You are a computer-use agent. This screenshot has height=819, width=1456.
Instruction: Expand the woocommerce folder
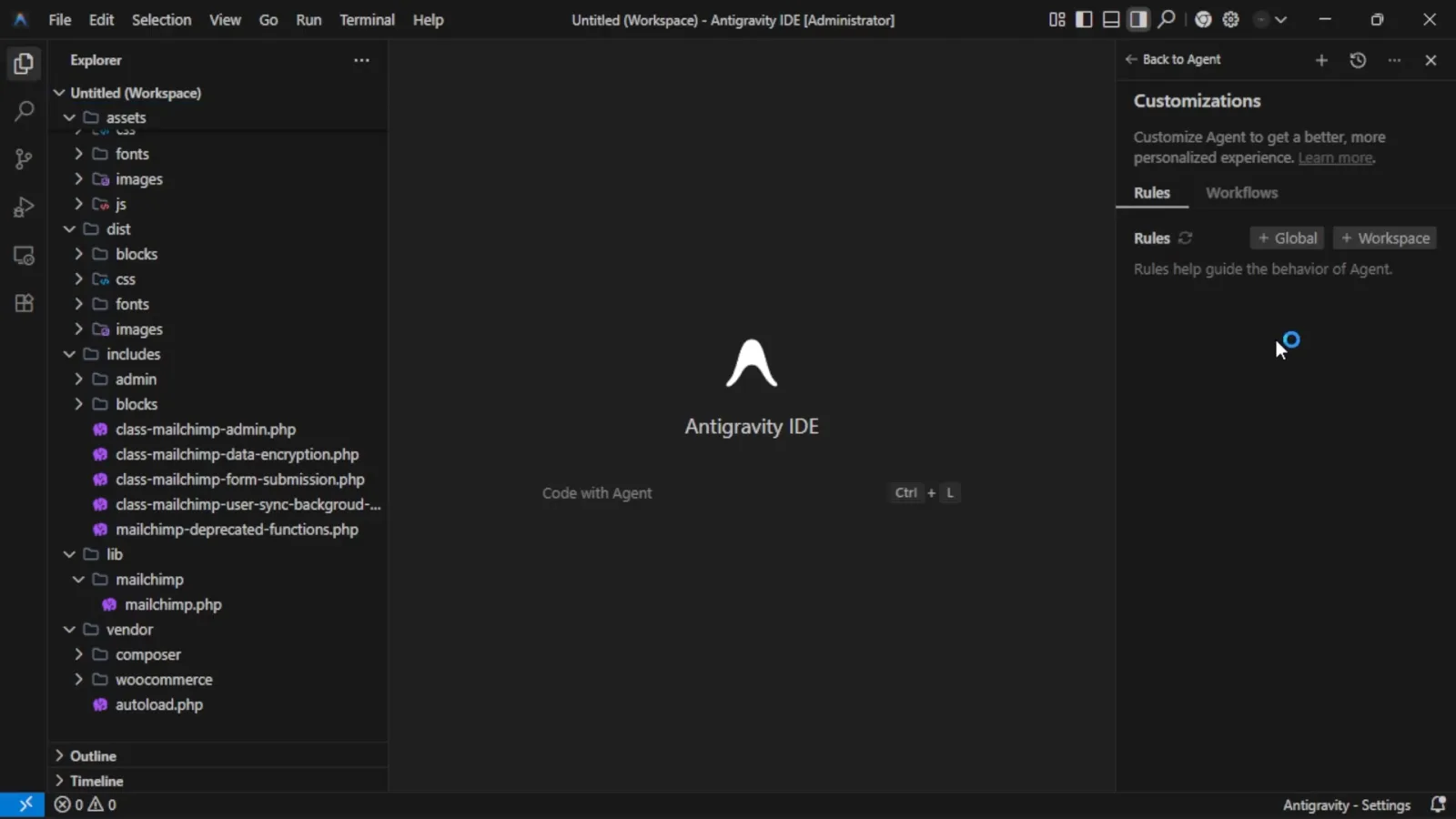(78, 680)
